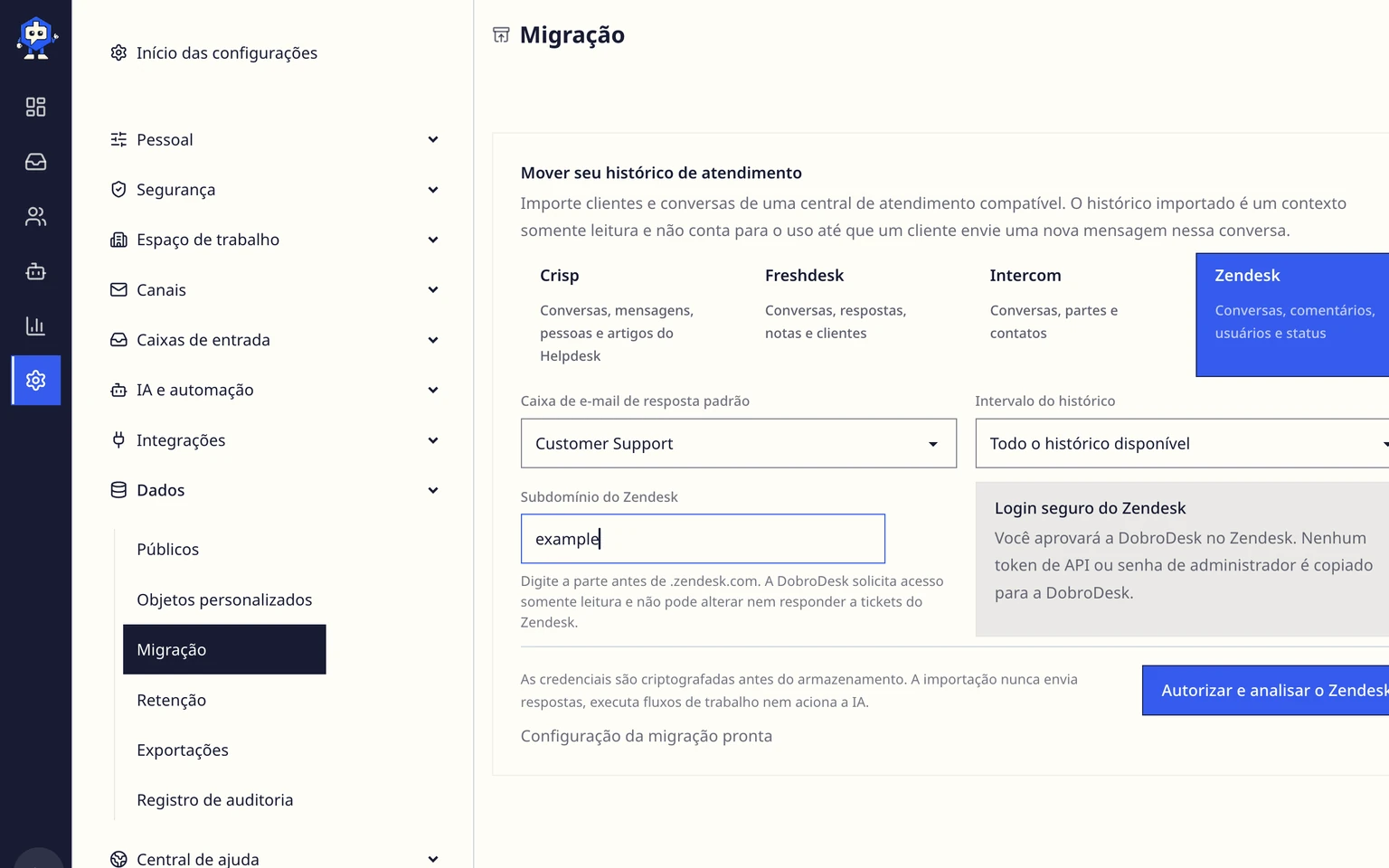Collapse the Dados section chevron
Screen dimensions: 1389x868
coord(433,490)
